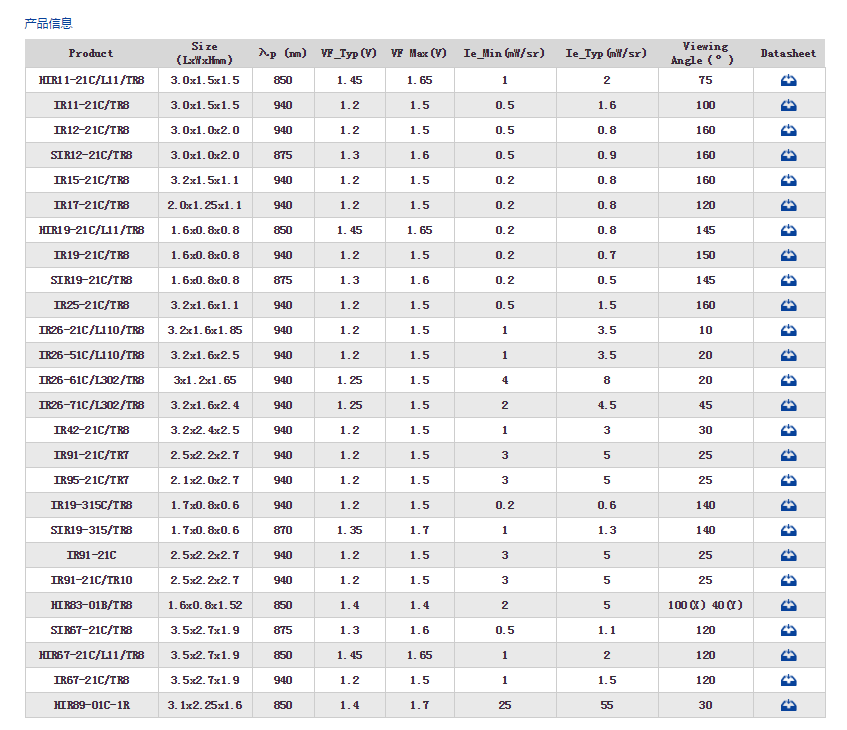847x730 pixels.
Task: Download datasheet for IR95-21C/TR7
Action: tap(788, 480)
